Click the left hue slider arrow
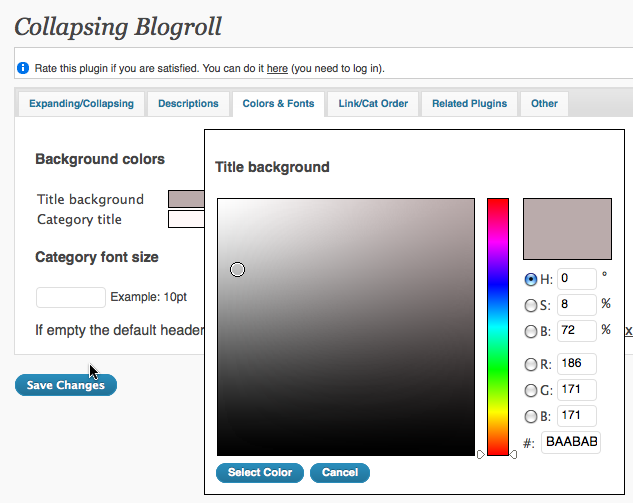The height and width of the screenshot is (503, 633). click(481, 455)
